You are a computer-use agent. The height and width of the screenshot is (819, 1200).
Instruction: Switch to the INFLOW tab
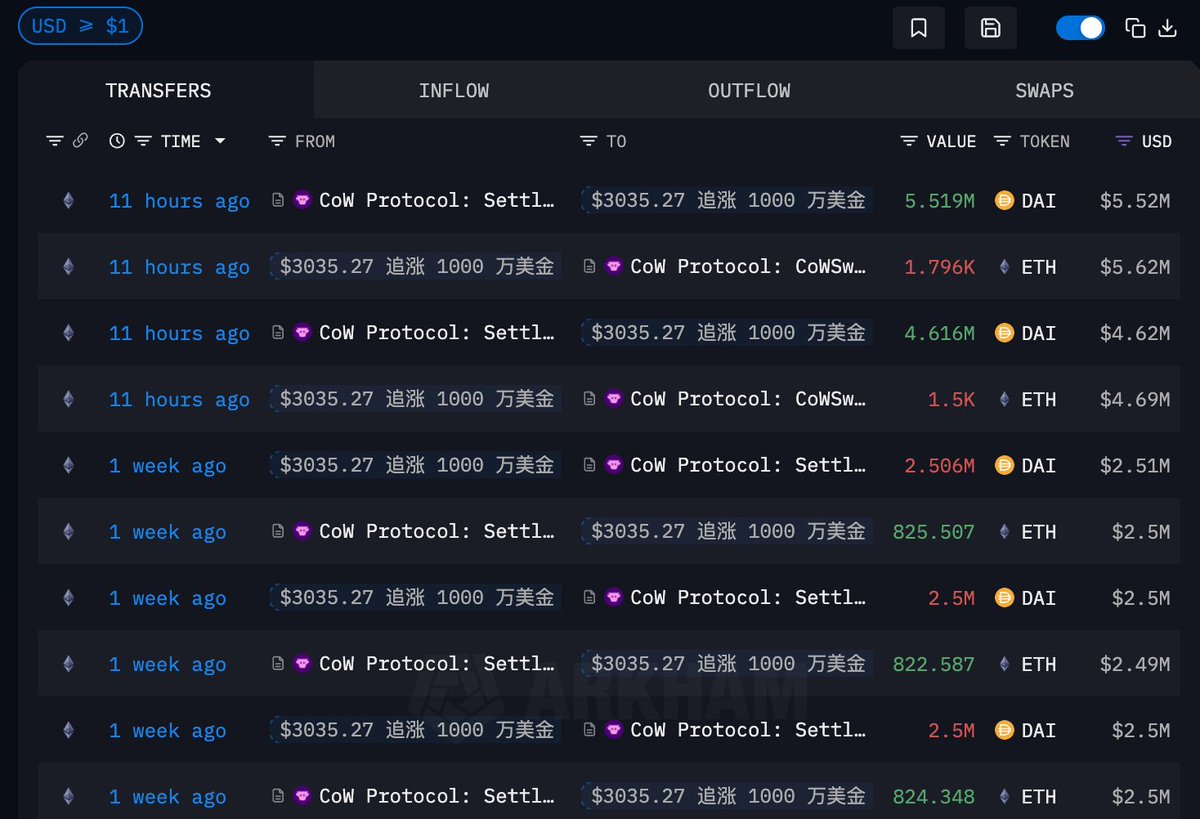pos(453,90)
